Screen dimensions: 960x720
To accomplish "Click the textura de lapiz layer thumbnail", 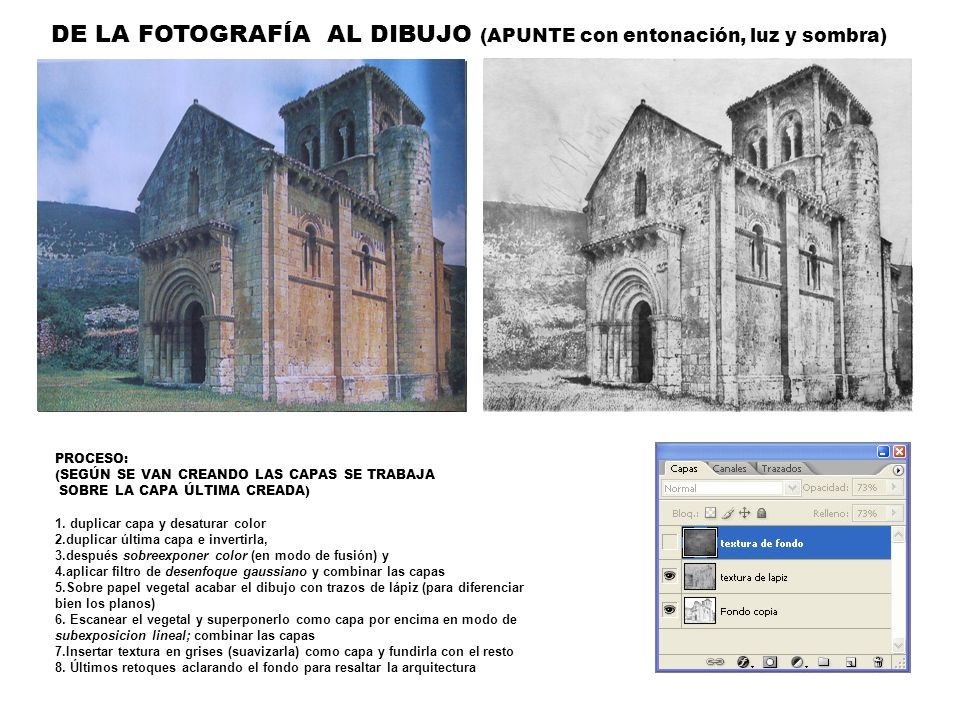I will [x=699, y=577].
